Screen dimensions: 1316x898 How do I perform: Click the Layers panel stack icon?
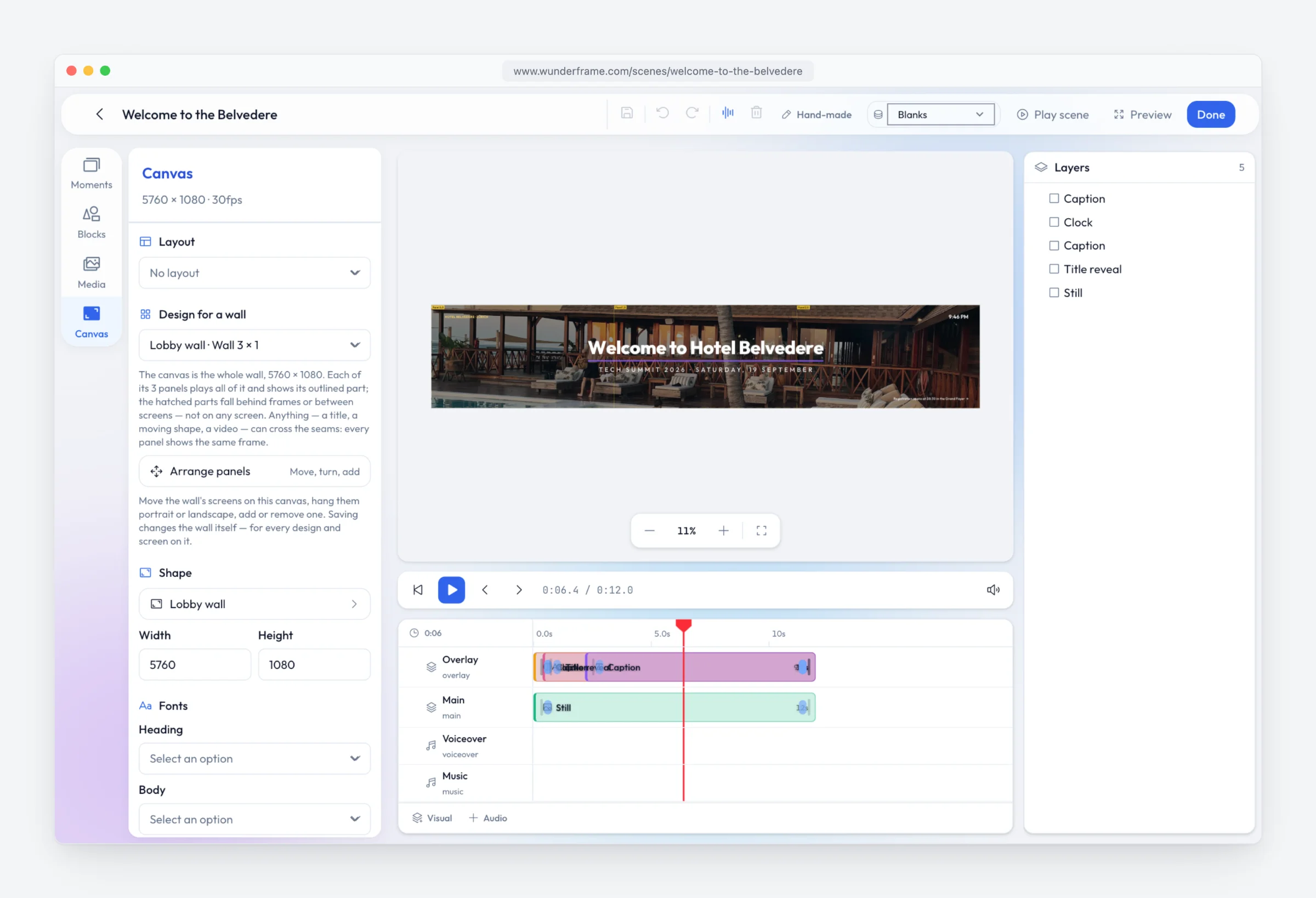[1041, 167]
